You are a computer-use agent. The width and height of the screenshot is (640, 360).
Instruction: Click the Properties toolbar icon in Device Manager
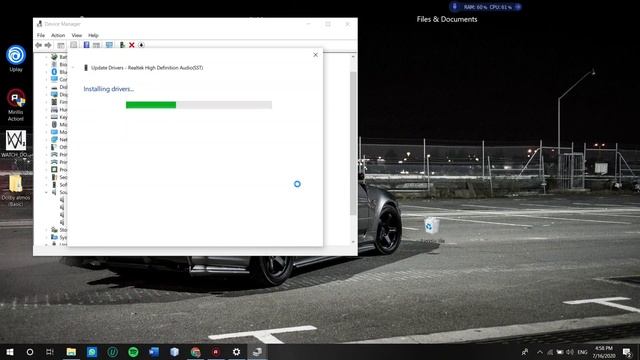(73, 45)
